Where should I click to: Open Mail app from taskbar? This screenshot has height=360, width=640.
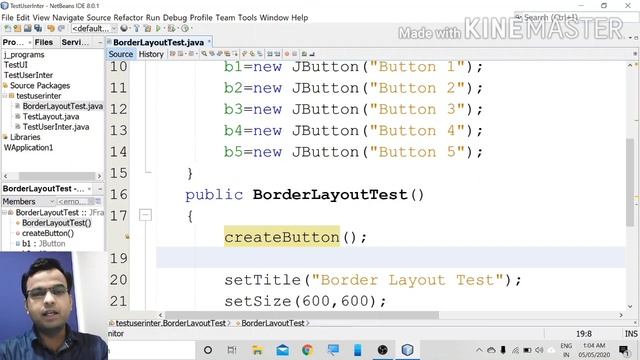pos(282,350)
